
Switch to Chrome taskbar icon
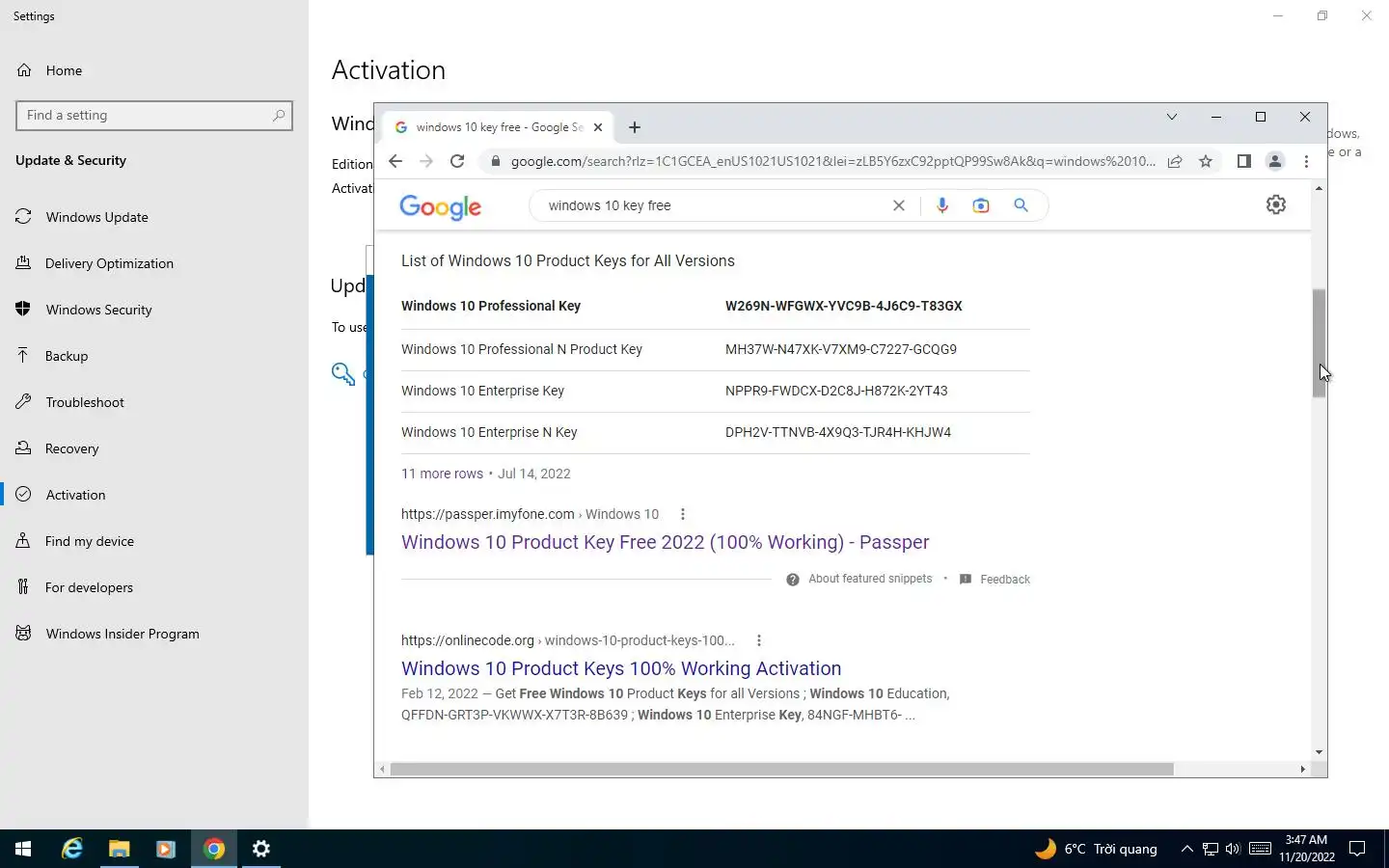tap(214, 849)
